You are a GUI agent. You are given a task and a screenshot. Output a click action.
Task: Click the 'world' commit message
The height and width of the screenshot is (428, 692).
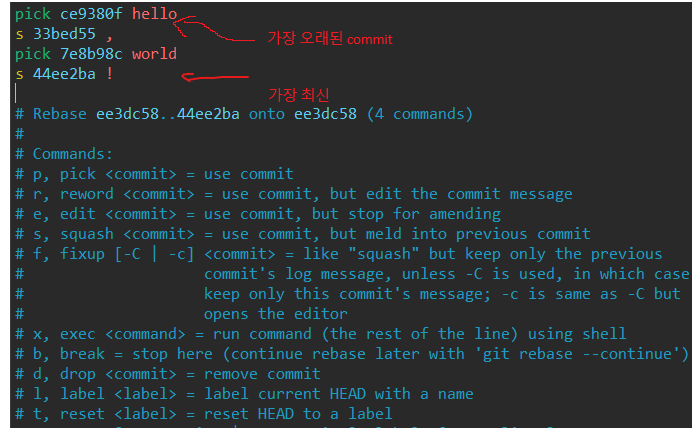click(x=154, y=54)
